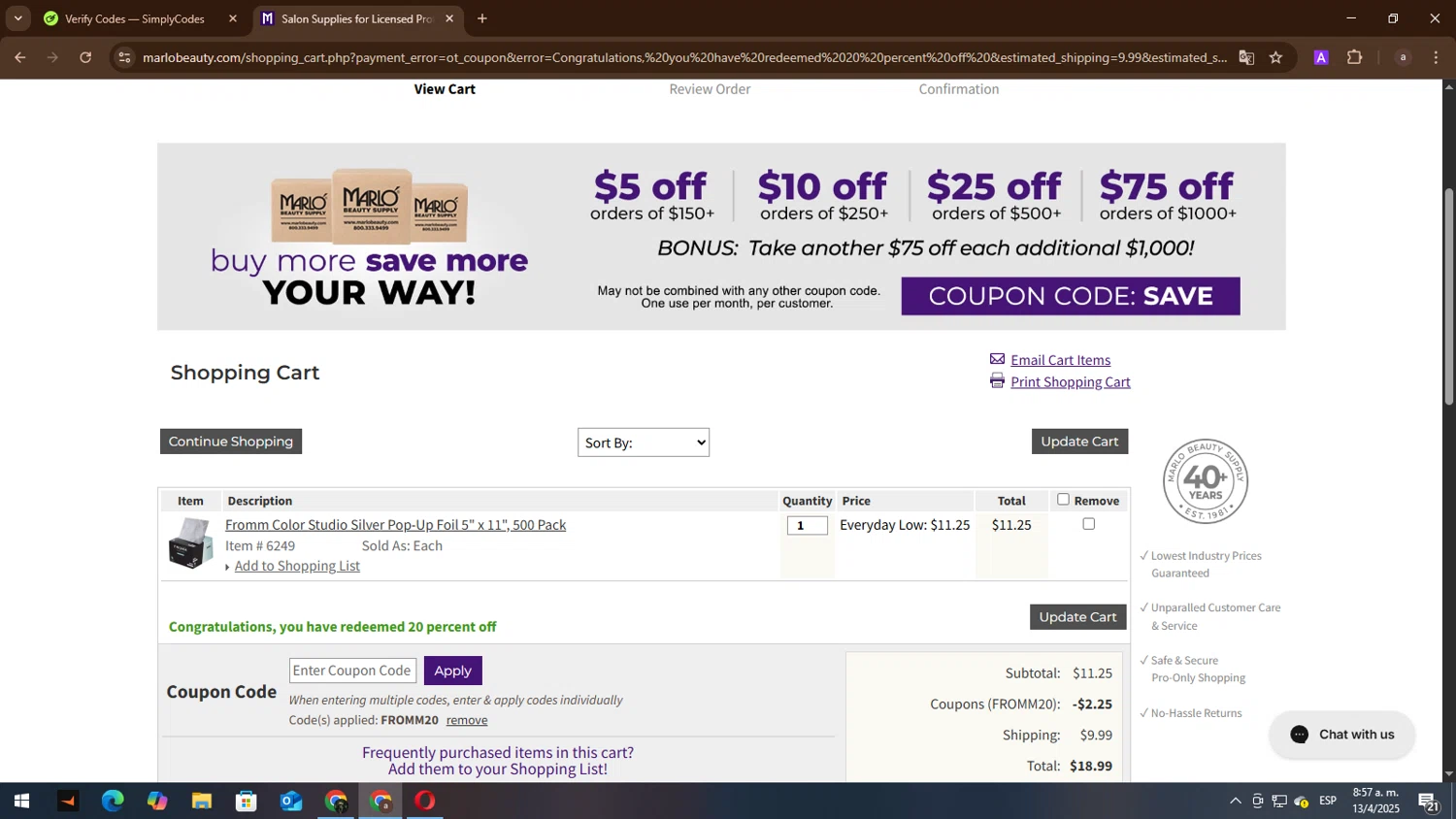The image size is (1456, 819).
Task: Switch to Verify Codes SimplyCodes tab
Action: click(x=136, y=18)
